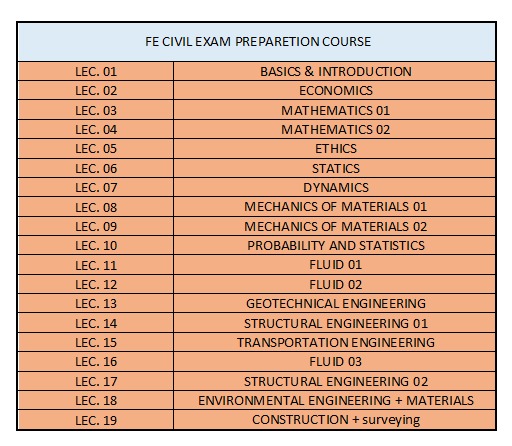Click the Ethics lecture cell
The height and width of the screenshot is (446, 512).
coord(334,149)
